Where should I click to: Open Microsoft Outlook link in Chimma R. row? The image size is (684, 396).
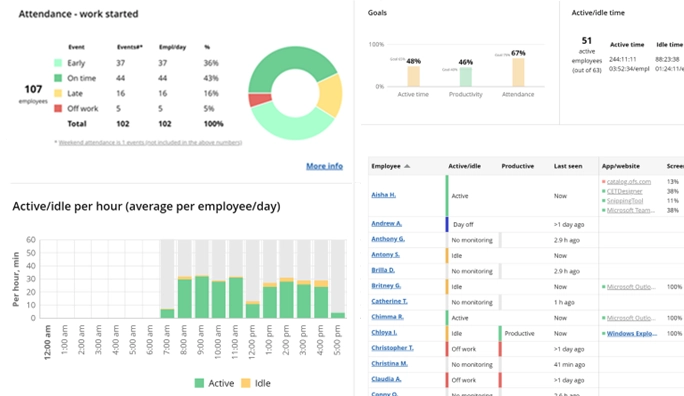click(631, 318)
